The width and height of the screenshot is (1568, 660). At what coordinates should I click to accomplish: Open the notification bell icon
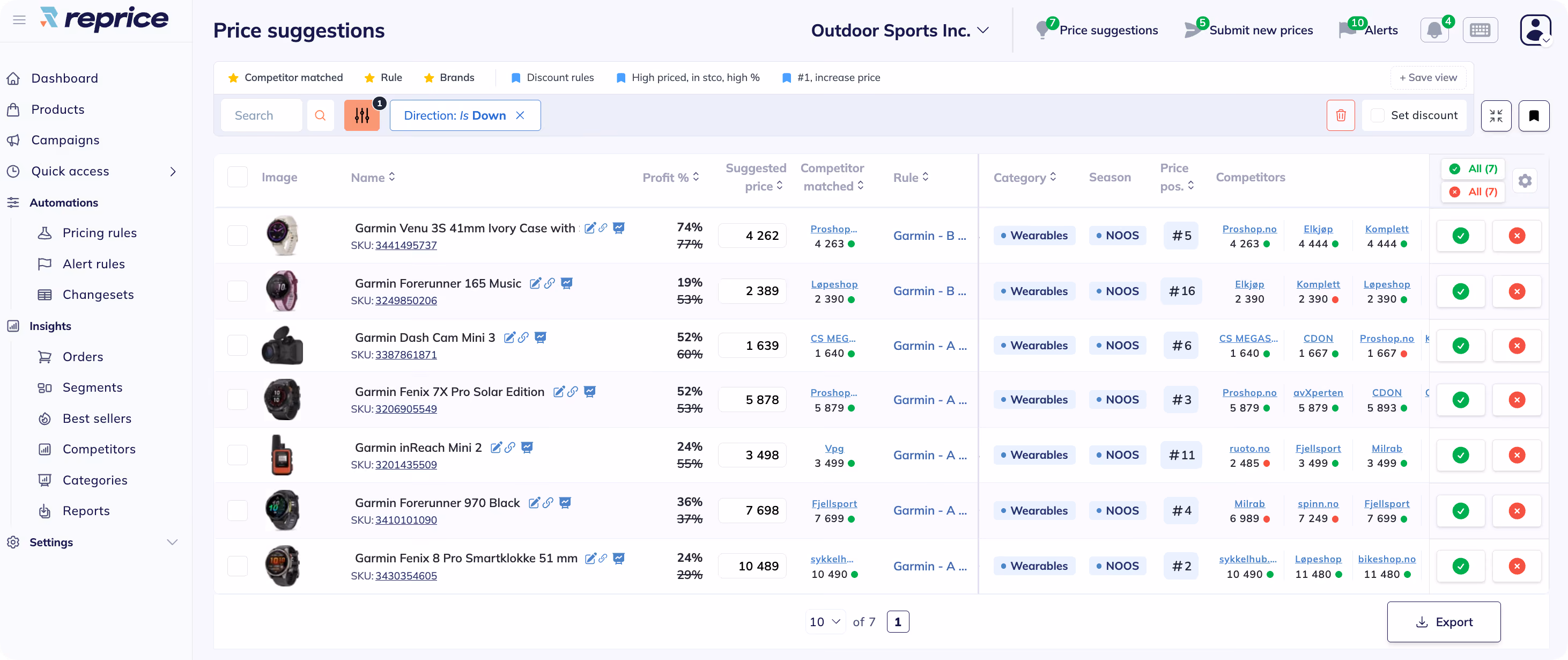point(1434,30)
